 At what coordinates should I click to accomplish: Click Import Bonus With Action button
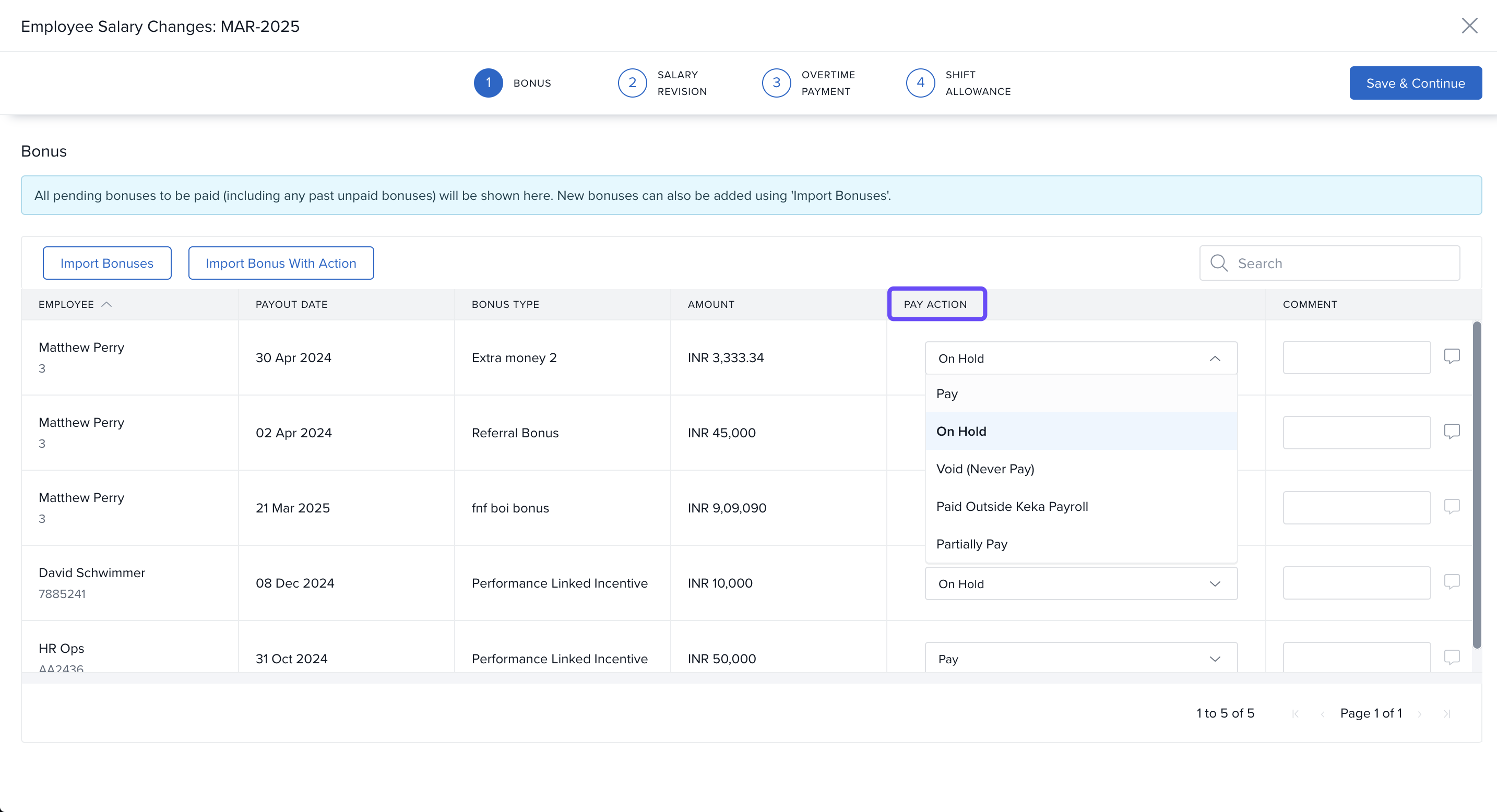pyautogui.click(x=281, y=263)
